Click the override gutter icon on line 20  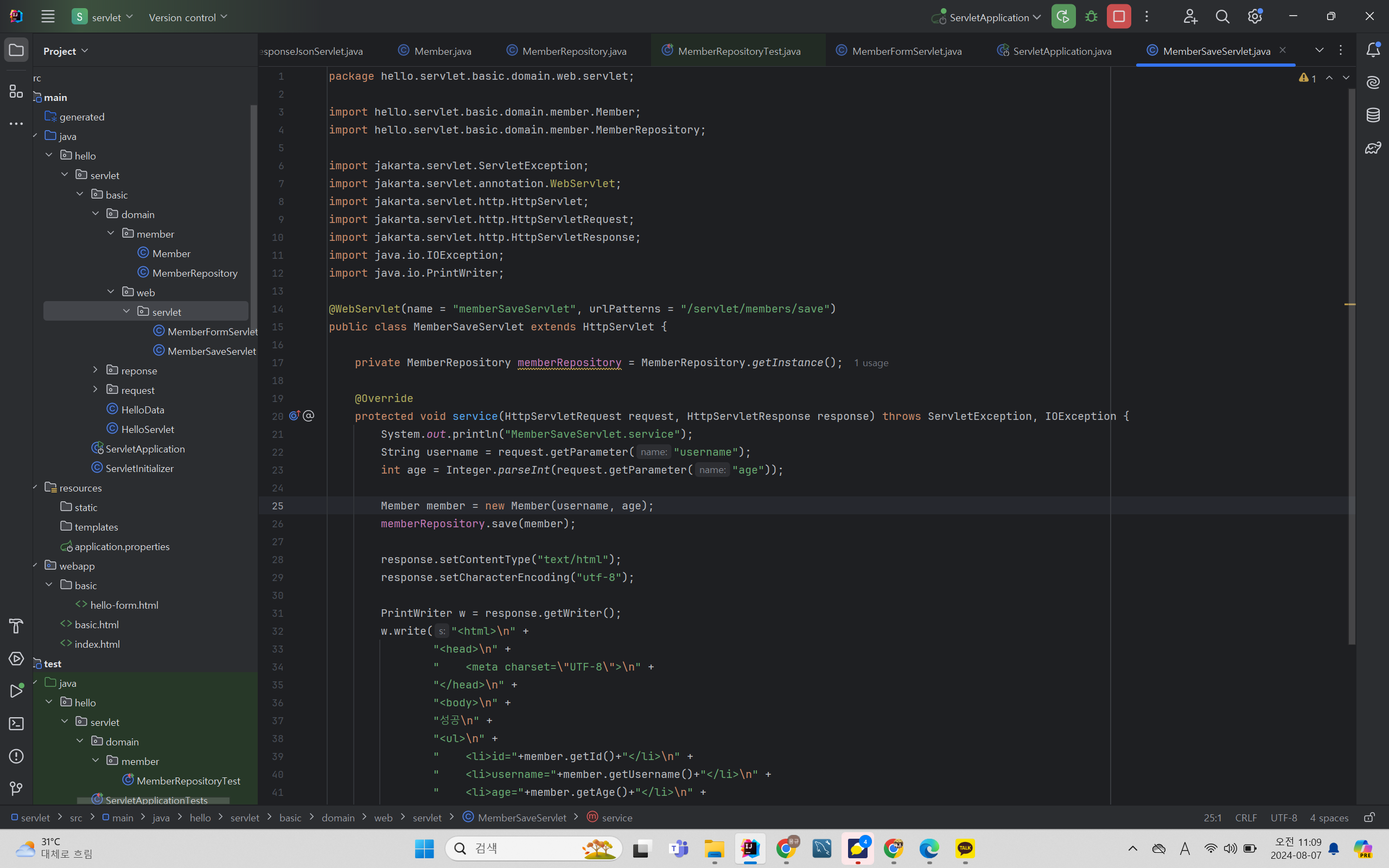click(x=295, y=416)
